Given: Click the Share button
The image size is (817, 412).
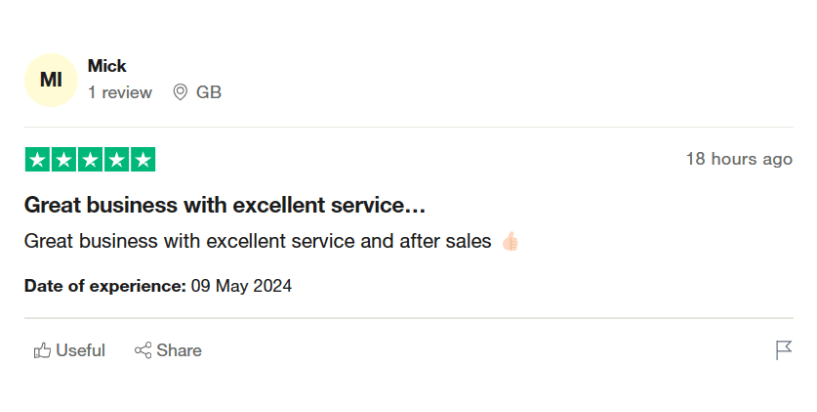Looking at the screenshot, I should pyautogui.click(x=168, y=350).
